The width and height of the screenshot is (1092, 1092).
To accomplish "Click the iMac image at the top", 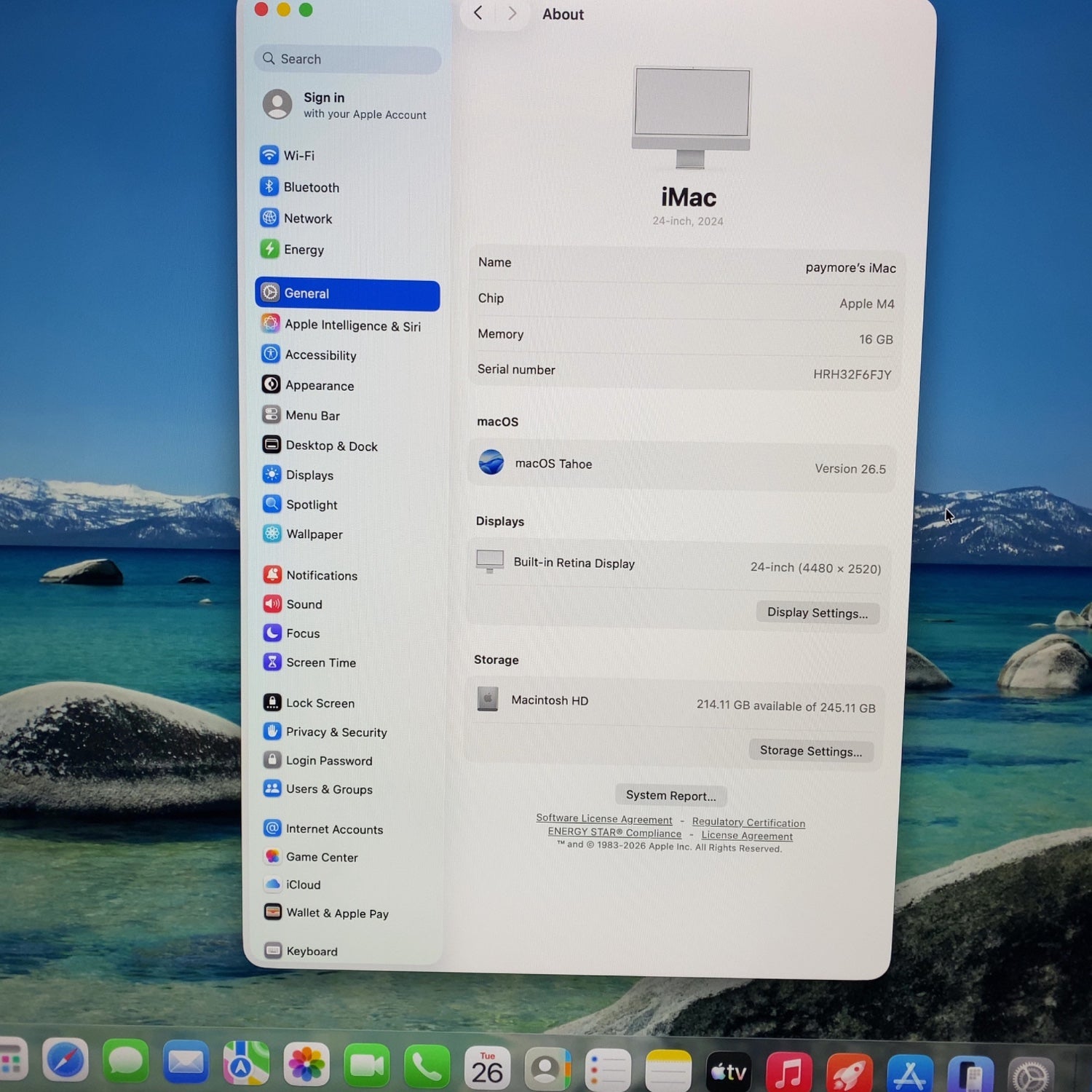I will pyautogui.click(x=692, y=117).
